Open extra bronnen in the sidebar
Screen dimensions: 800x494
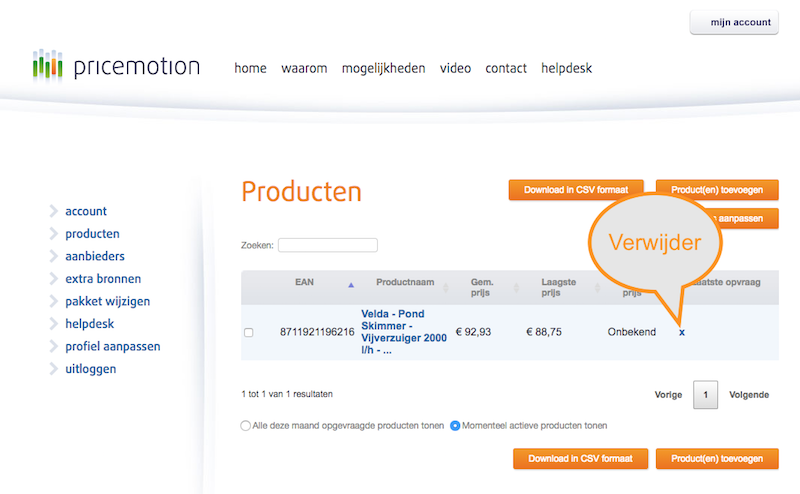pos(103,279)
